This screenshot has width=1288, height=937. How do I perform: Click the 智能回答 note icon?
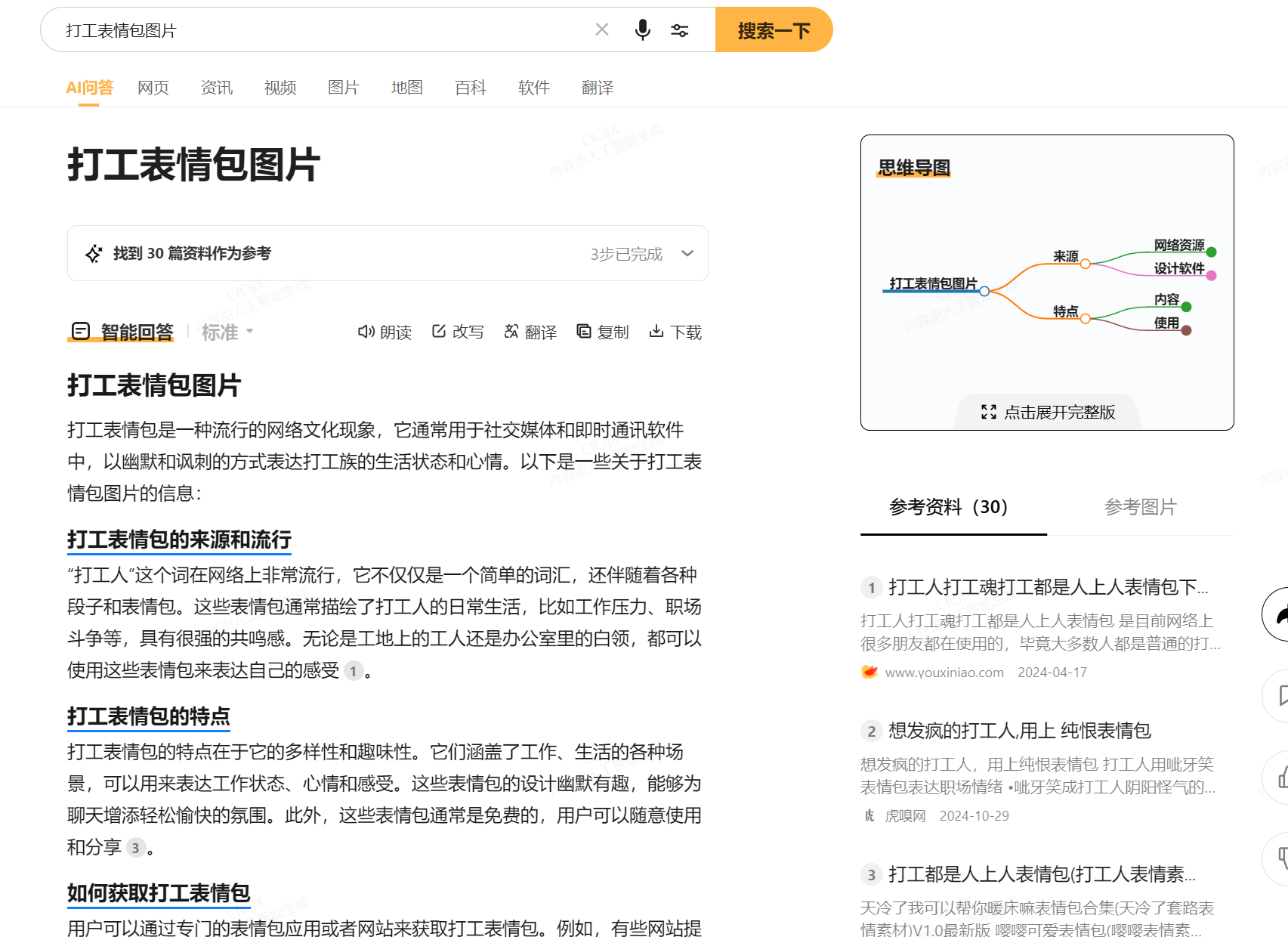point(81,331)
